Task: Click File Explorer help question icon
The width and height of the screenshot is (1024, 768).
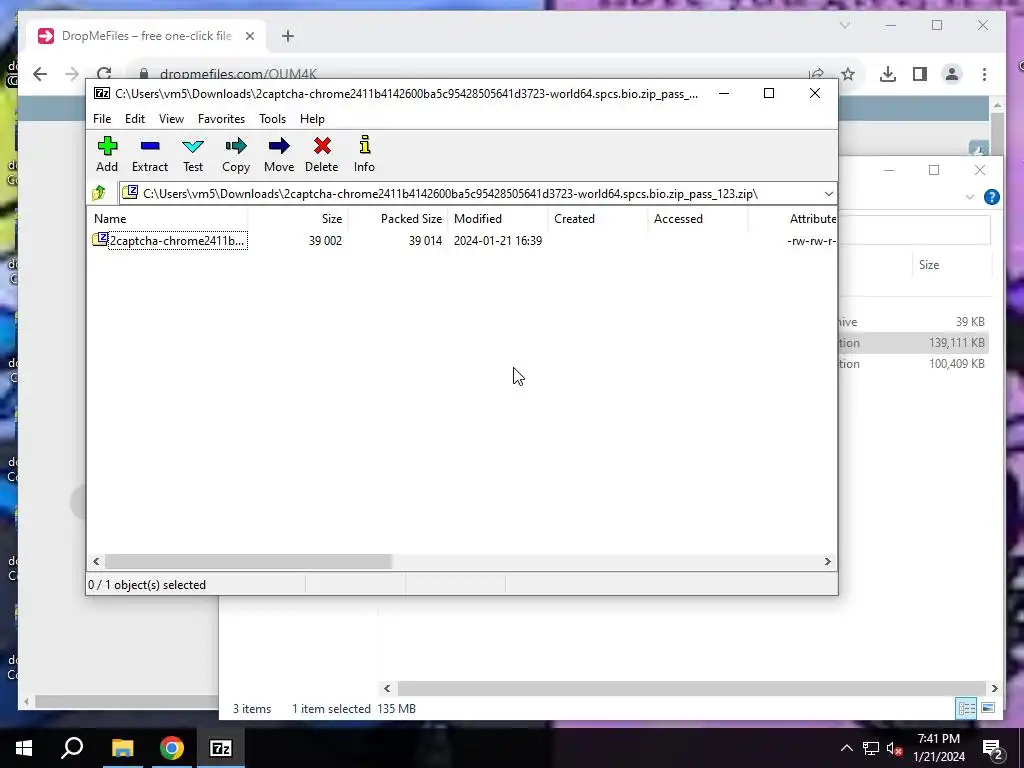Action: tap(991, 197)
